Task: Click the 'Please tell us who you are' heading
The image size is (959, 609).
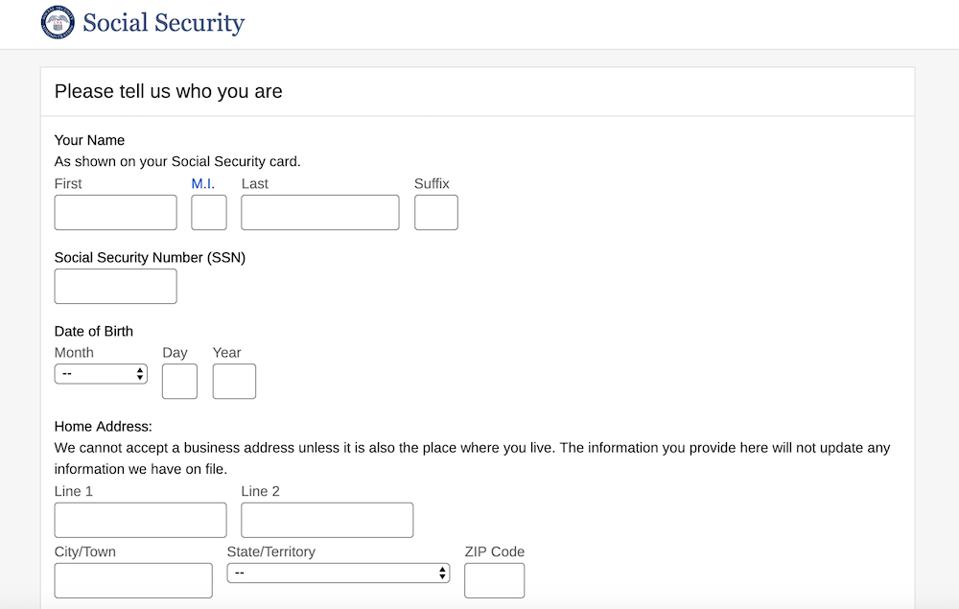Action: click(x=168, y=91)
